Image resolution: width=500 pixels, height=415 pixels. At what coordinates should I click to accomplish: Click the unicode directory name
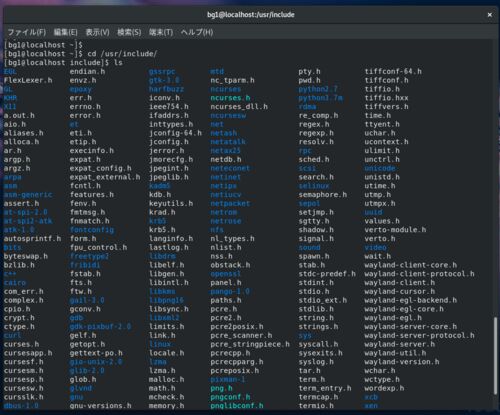click(380, 168)
